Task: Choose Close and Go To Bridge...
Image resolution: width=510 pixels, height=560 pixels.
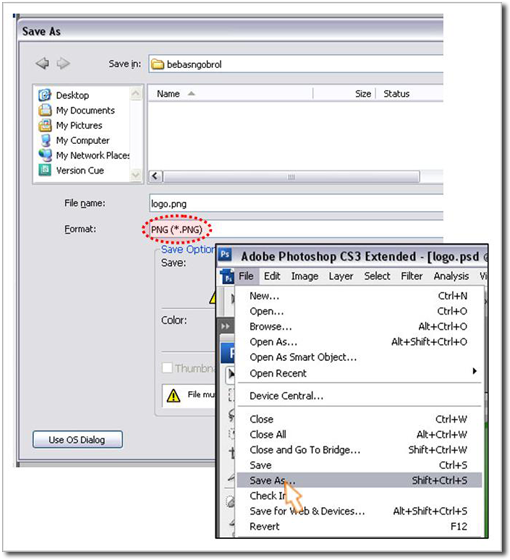Action: 359,450
